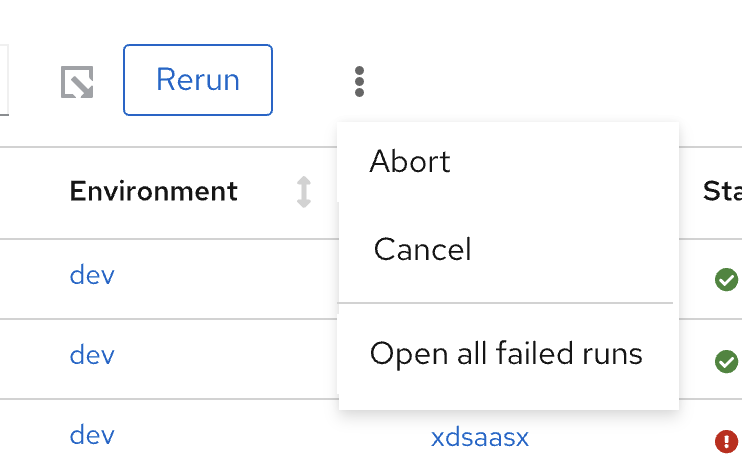The width and height of the screenshot is (742, 472).
Task: Open the dev link beside xdsaasx
Action: click(92, 436)
